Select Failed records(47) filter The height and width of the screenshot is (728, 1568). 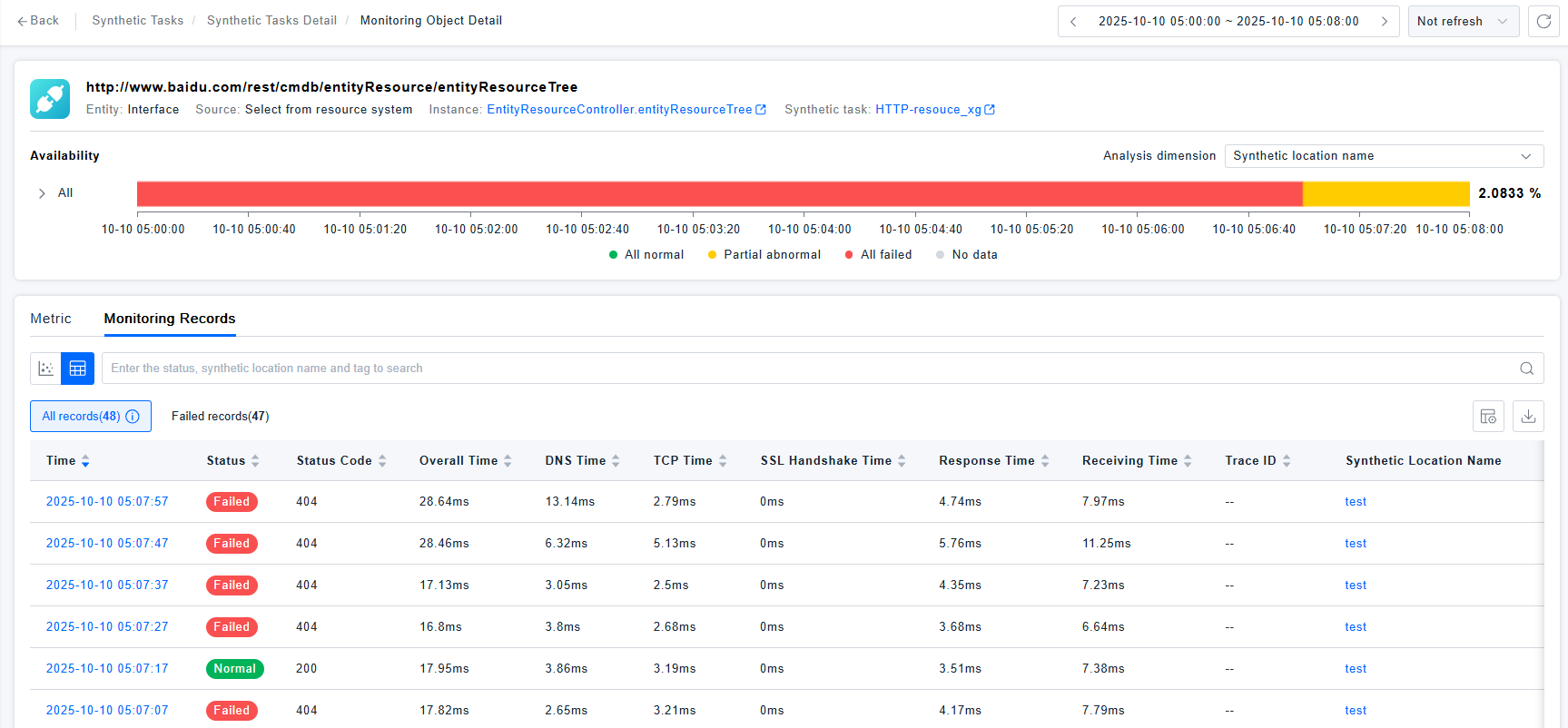[220, 417]
